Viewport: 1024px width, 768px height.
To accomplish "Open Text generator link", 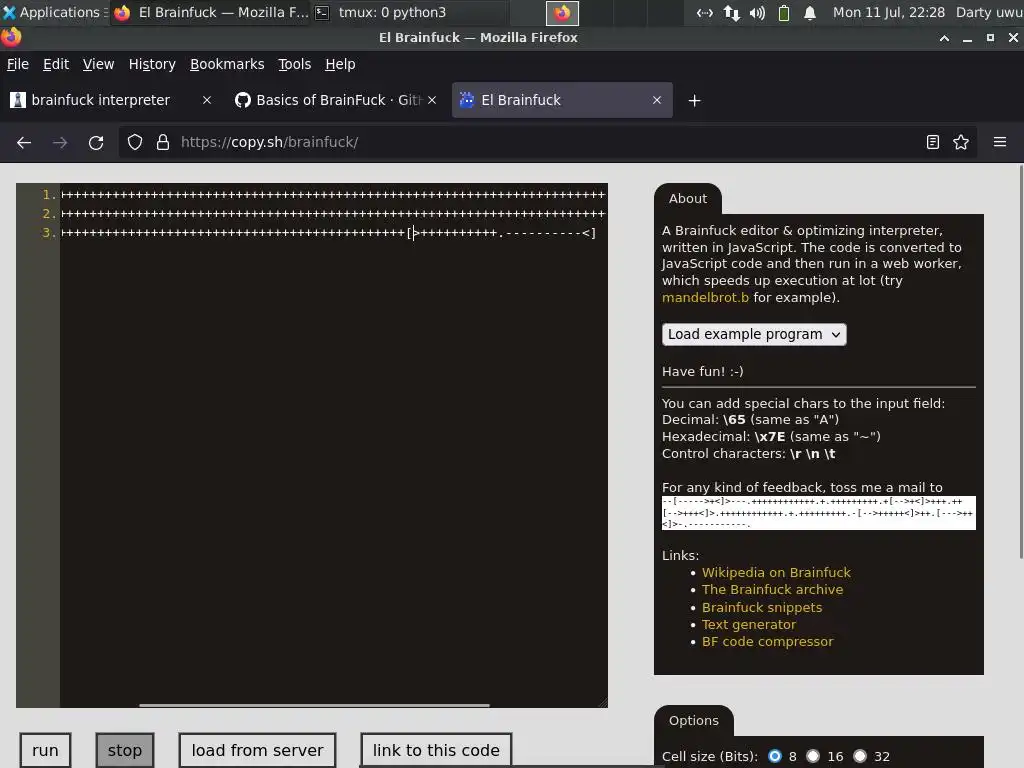I will [x=748, y=625].
